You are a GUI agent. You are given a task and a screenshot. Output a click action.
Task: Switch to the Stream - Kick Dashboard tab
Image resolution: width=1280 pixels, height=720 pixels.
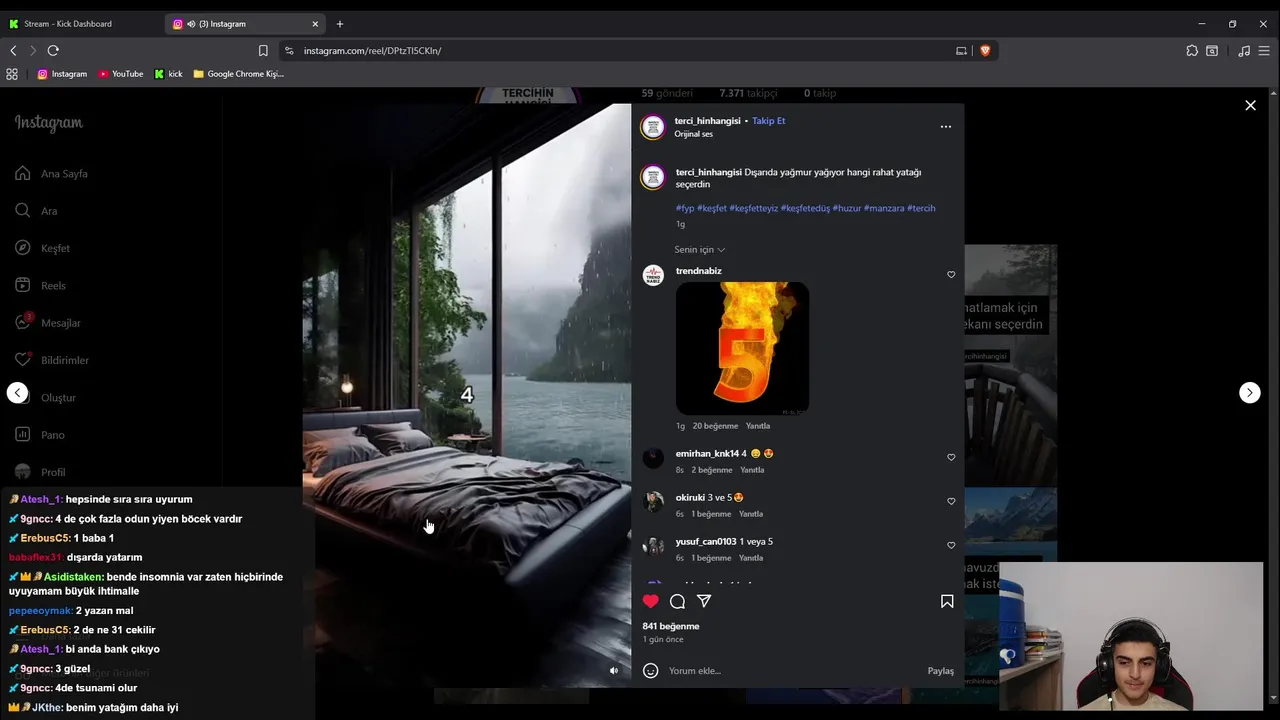(83, 24)
